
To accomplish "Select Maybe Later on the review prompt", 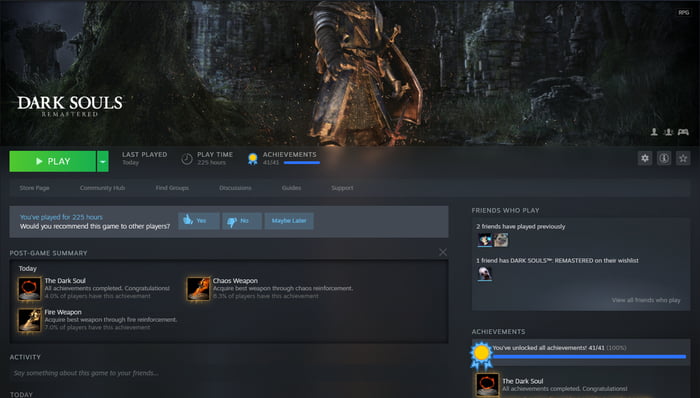I will click(289, 221).
